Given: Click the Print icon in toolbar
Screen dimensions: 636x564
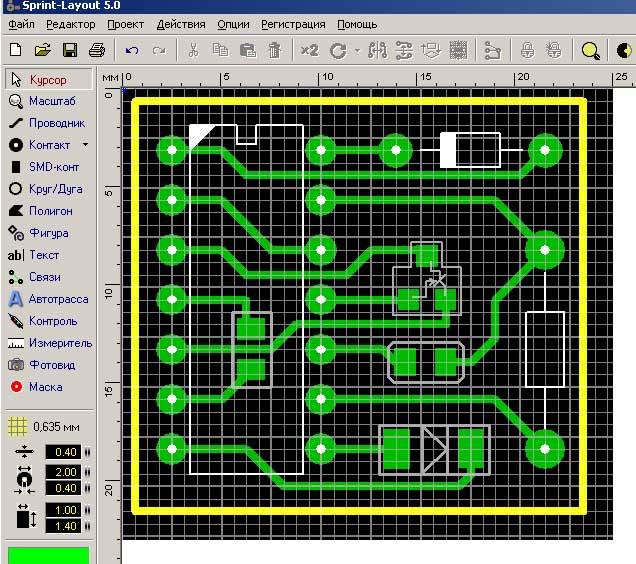Looking at the screenshot, I should tap(97, 49).
